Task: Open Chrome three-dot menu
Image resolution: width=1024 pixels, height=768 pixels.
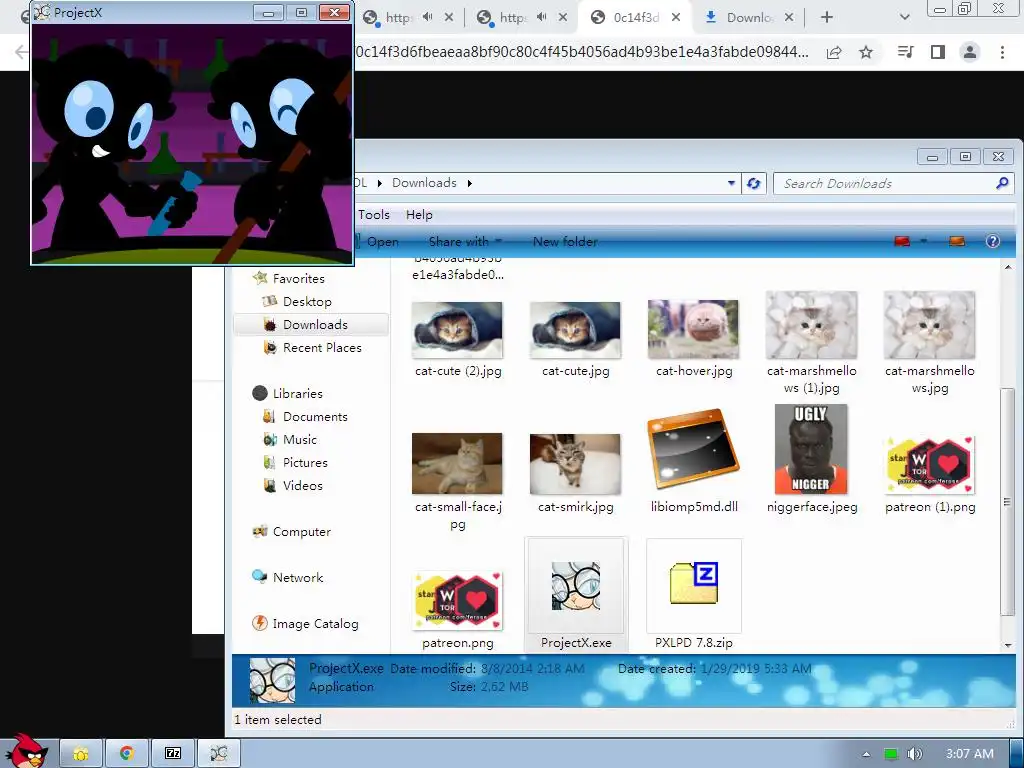Action: click(x=1002, y=52)
